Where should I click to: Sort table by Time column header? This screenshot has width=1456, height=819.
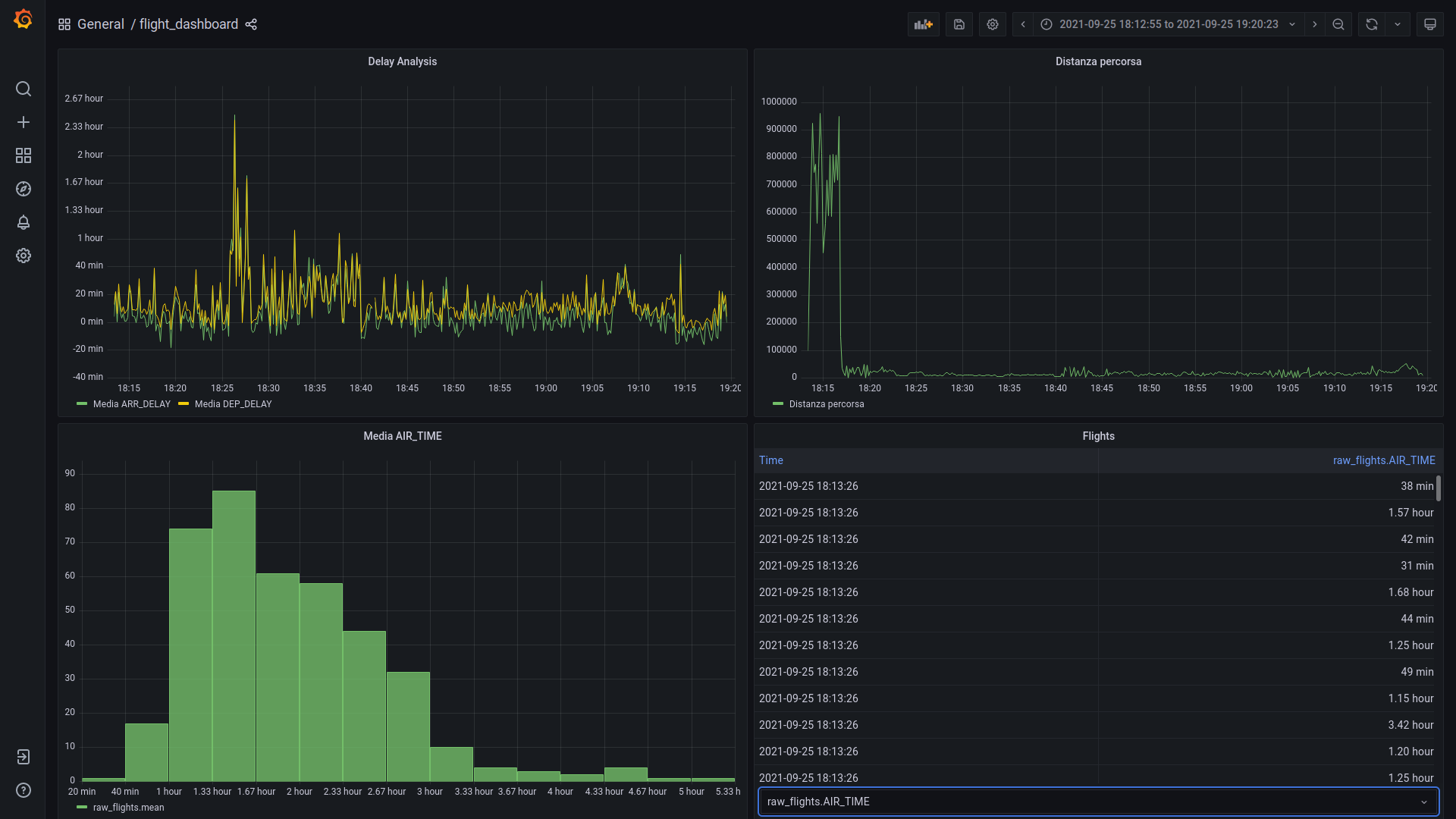[x=770, y=460]
